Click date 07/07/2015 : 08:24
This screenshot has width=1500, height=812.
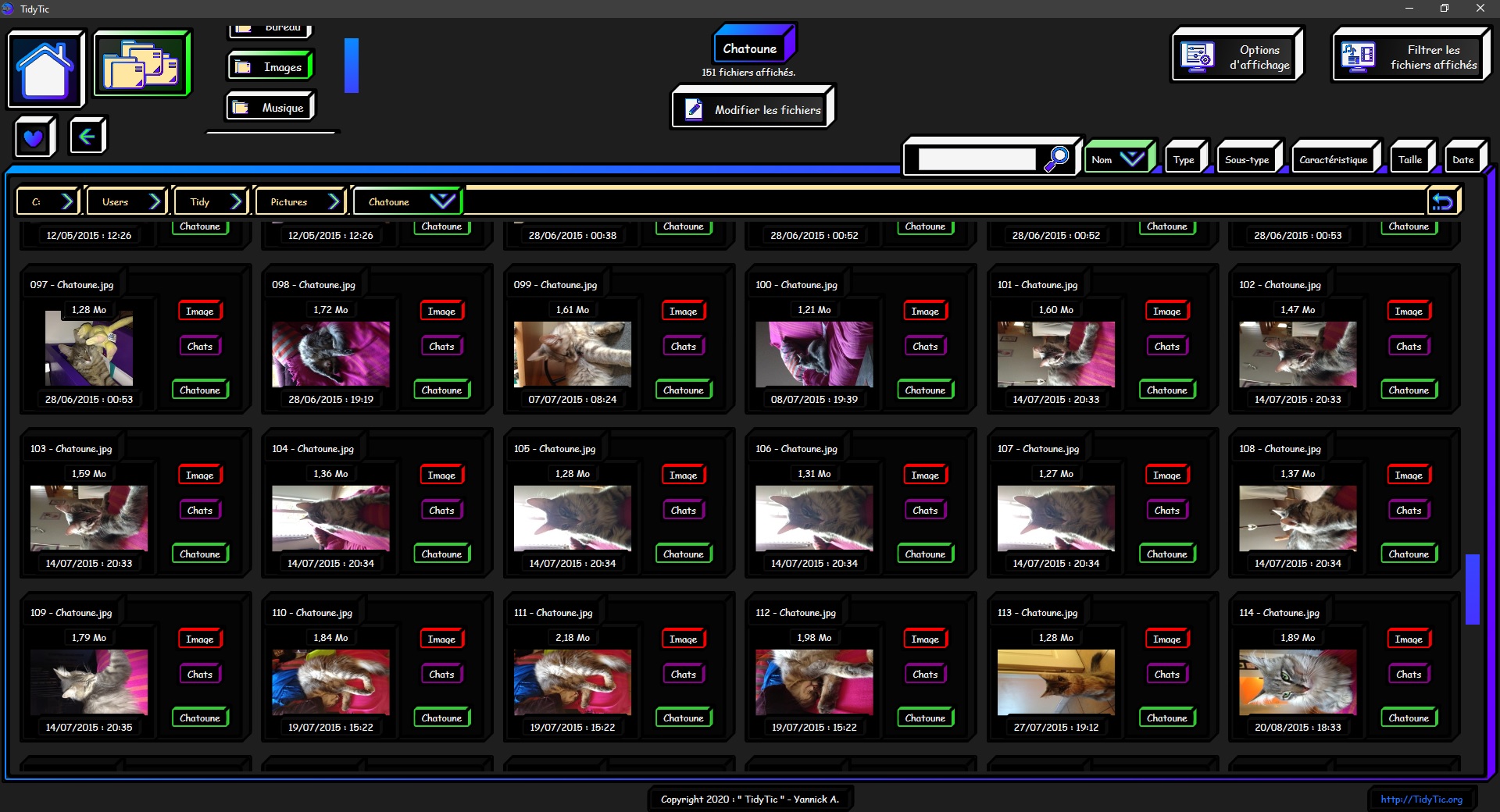point(573,399)
